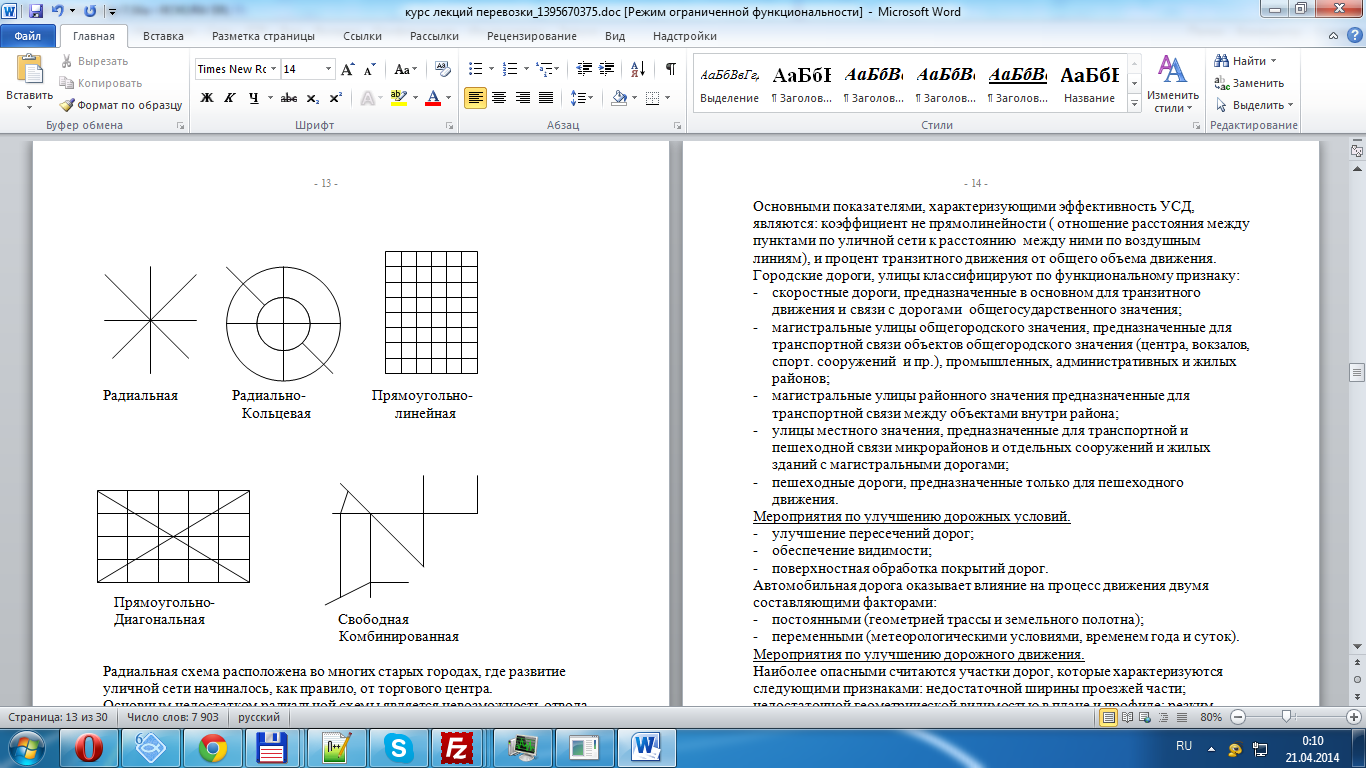
Task: Sort text with A-Я sort icon
Action: [636, 69]
